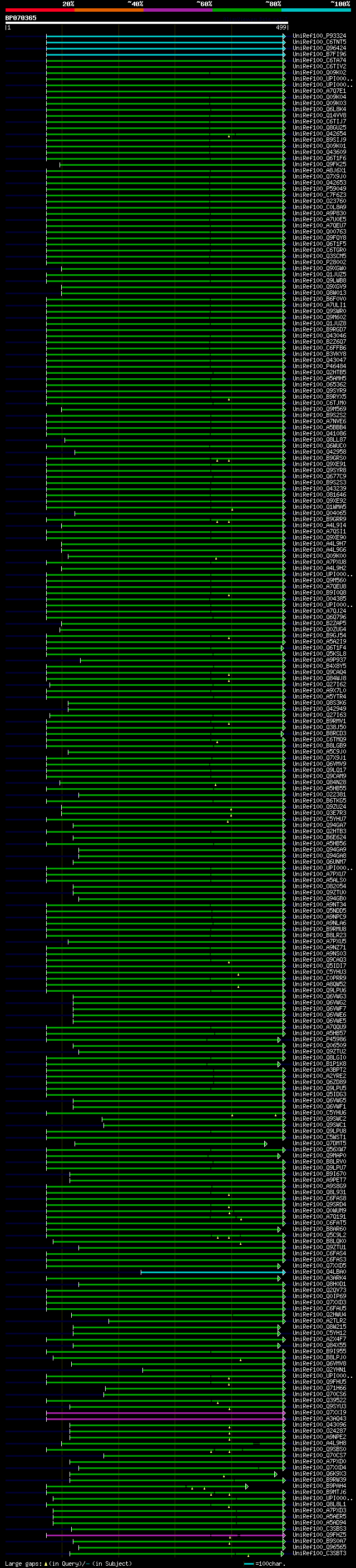This screenshot has width=356, height=1568.
Task: Select hit label UniRef100_Q6Q796
Action: coord(319,617)
